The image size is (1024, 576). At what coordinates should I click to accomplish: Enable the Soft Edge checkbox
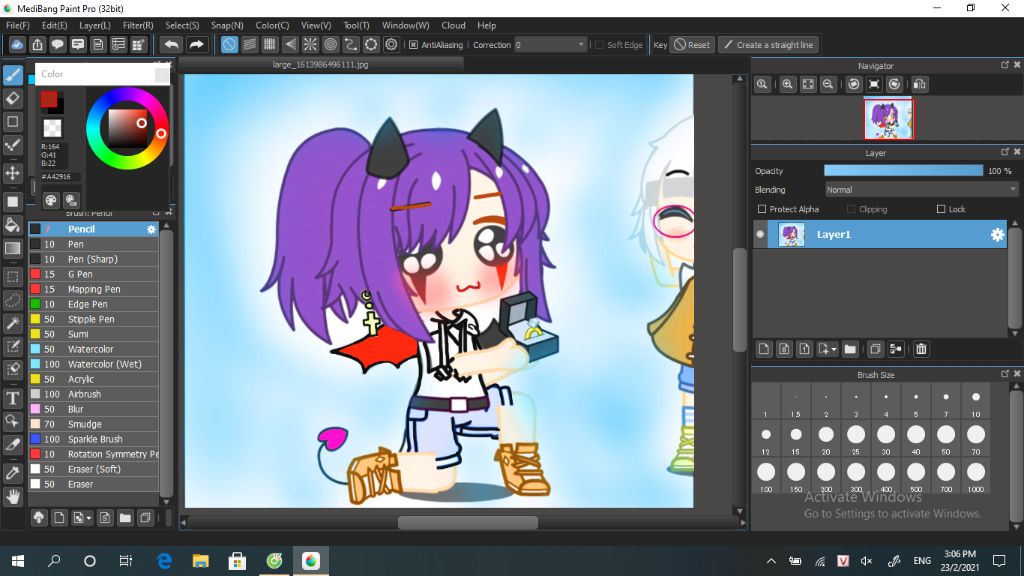[600, 45]
